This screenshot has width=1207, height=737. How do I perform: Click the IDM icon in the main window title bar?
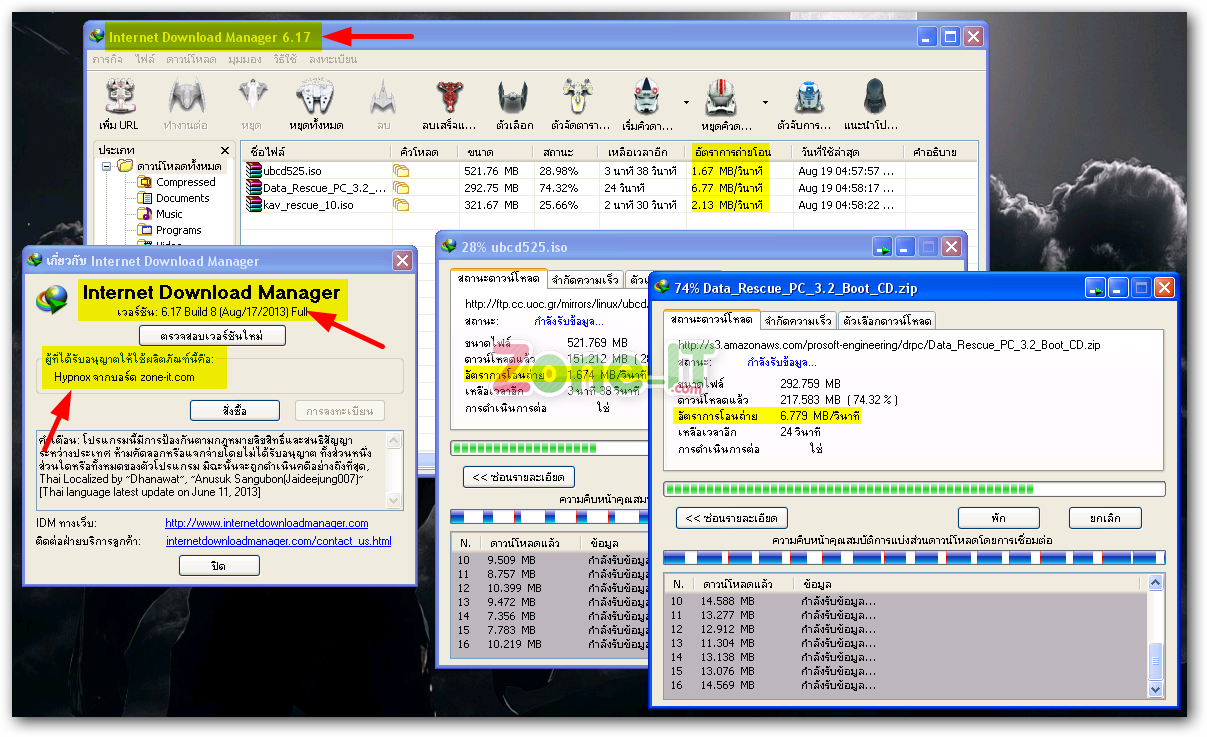click(97, 37)
